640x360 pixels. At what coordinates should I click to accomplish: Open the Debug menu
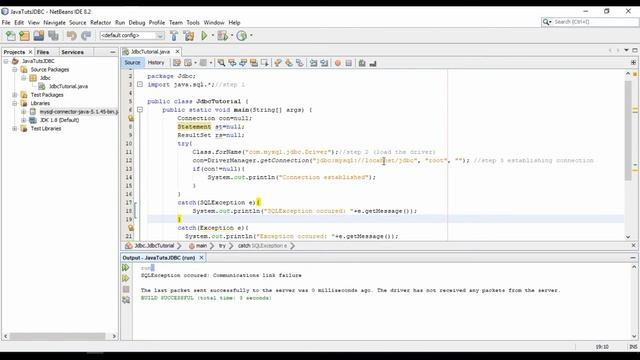(x=137, y=22)
